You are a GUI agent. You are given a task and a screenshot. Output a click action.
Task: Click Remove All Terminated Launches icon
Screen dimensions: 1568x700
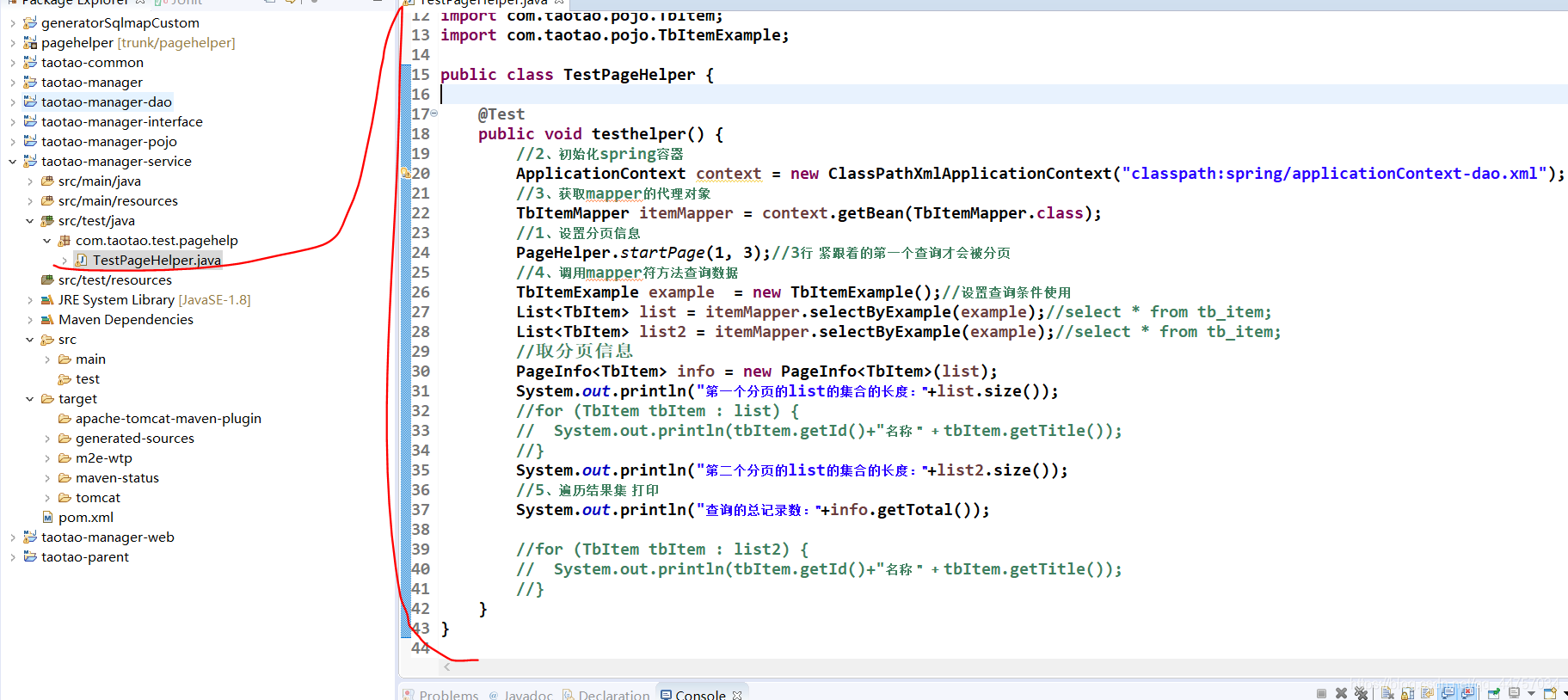pos(1361,693)
